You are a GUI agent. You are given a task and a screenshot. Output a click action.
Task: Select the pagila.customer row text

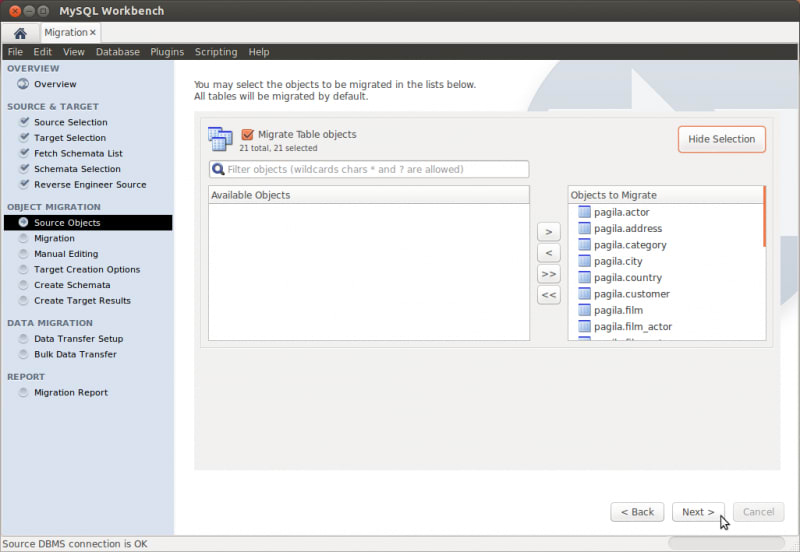pos(632,294)
